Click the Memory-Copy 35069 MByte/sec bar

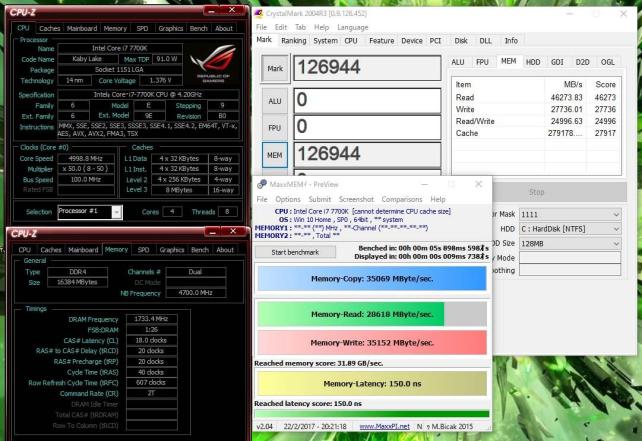coord(372,278)
